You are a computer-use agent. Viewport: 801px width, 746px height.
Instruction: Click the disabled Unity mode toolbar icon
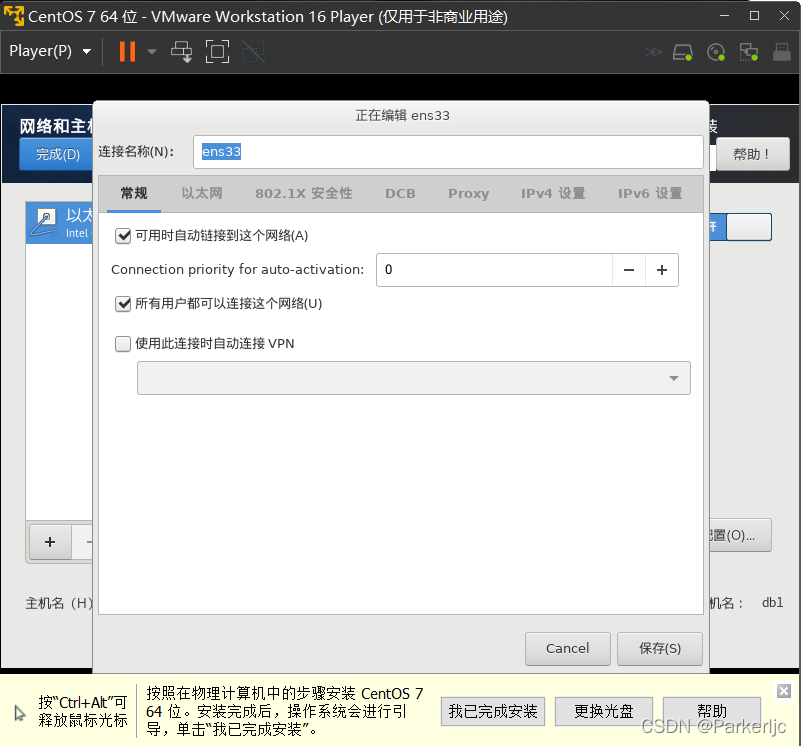pos(253,52)
